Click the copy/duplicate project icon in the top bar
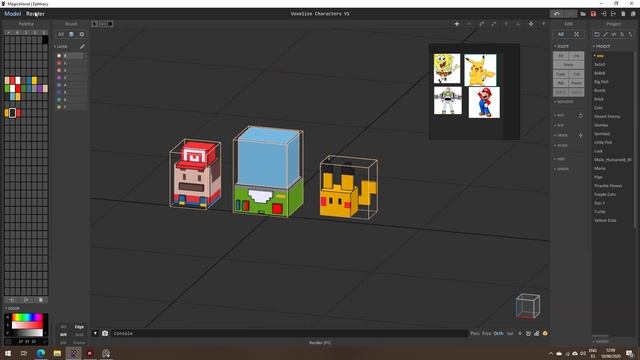 point(633,14)
